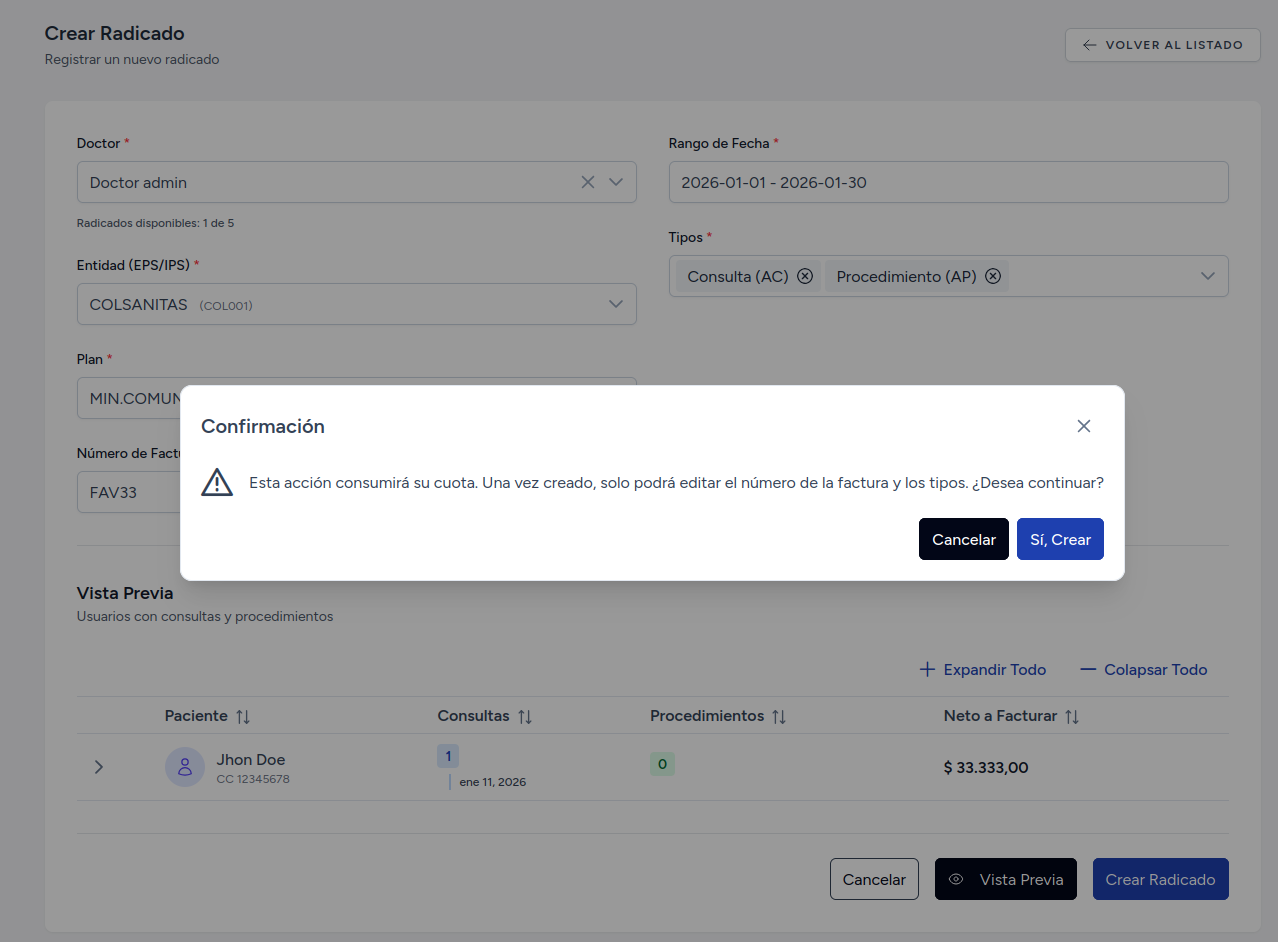Click Expandir Todo link
This screenshot has height=942, width=1278.
(983, 670)
